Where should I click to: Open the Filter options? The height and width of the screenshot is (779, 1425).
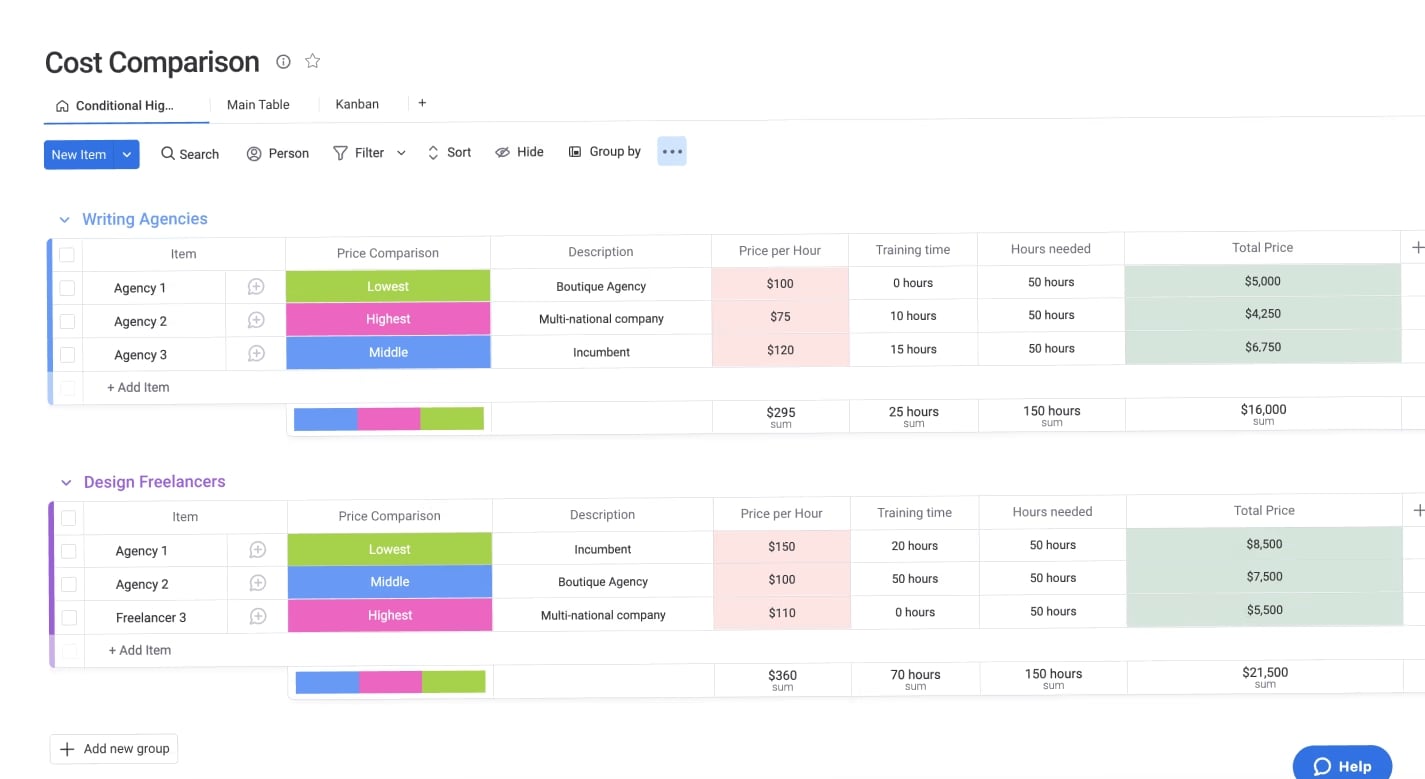click(360, 152)
